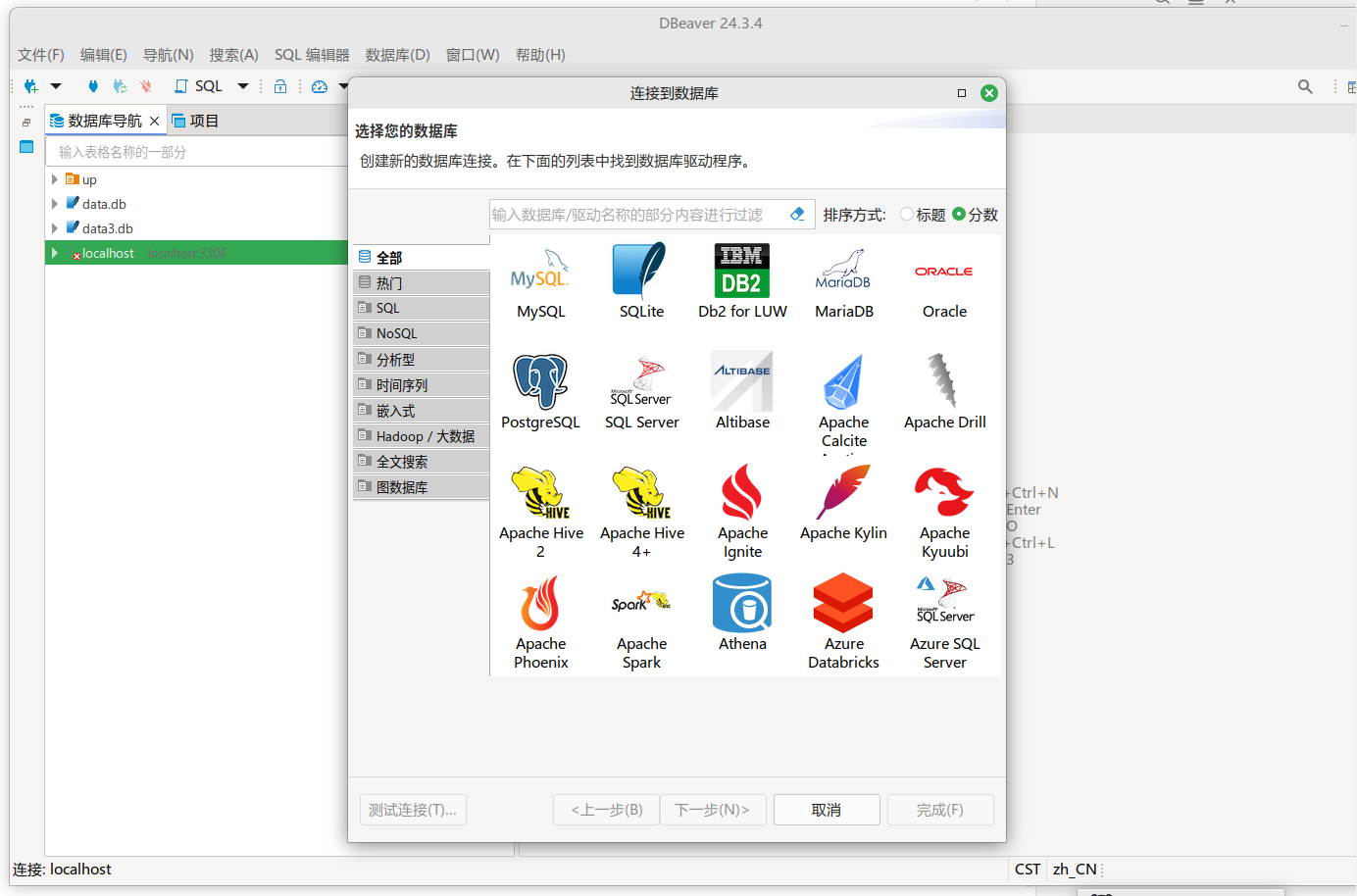The width and height of the screenshot is (1357, 896).
Task: Click the new connection plug icon
Action: pyautogui.click(x=30, y=86)
